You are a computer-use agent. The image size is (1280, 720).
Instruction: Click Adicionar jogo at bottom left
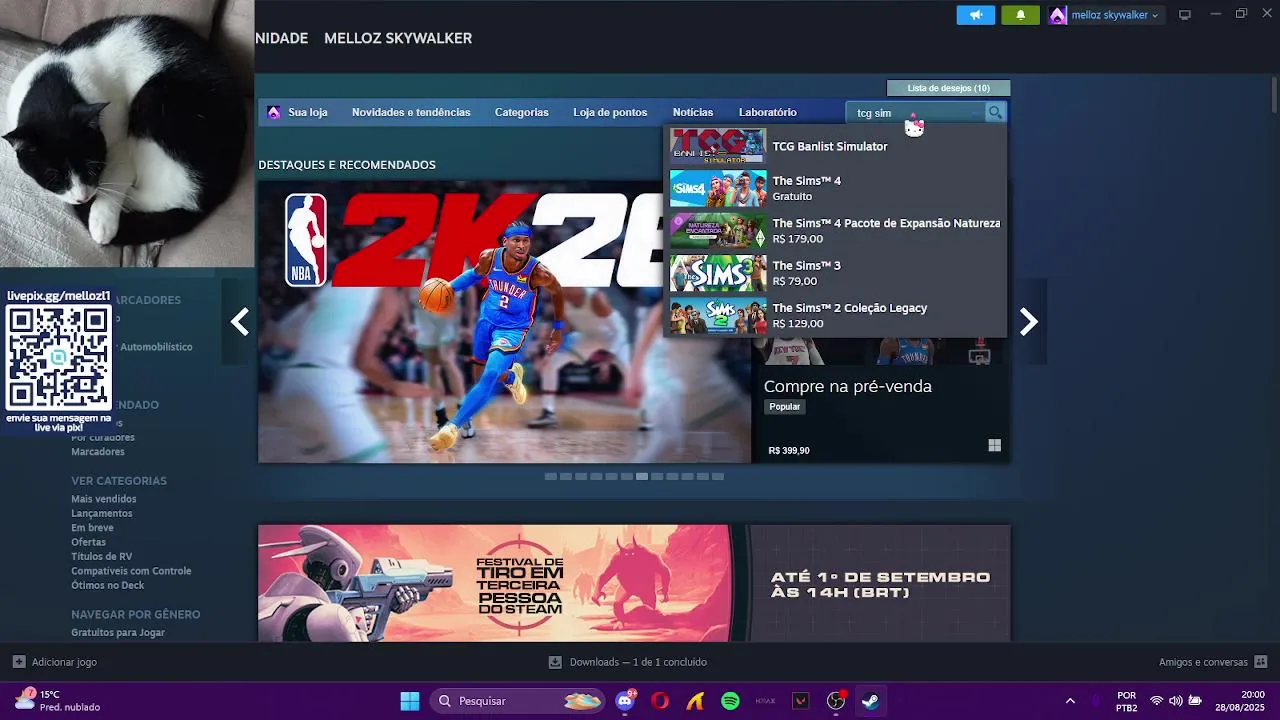55,662
